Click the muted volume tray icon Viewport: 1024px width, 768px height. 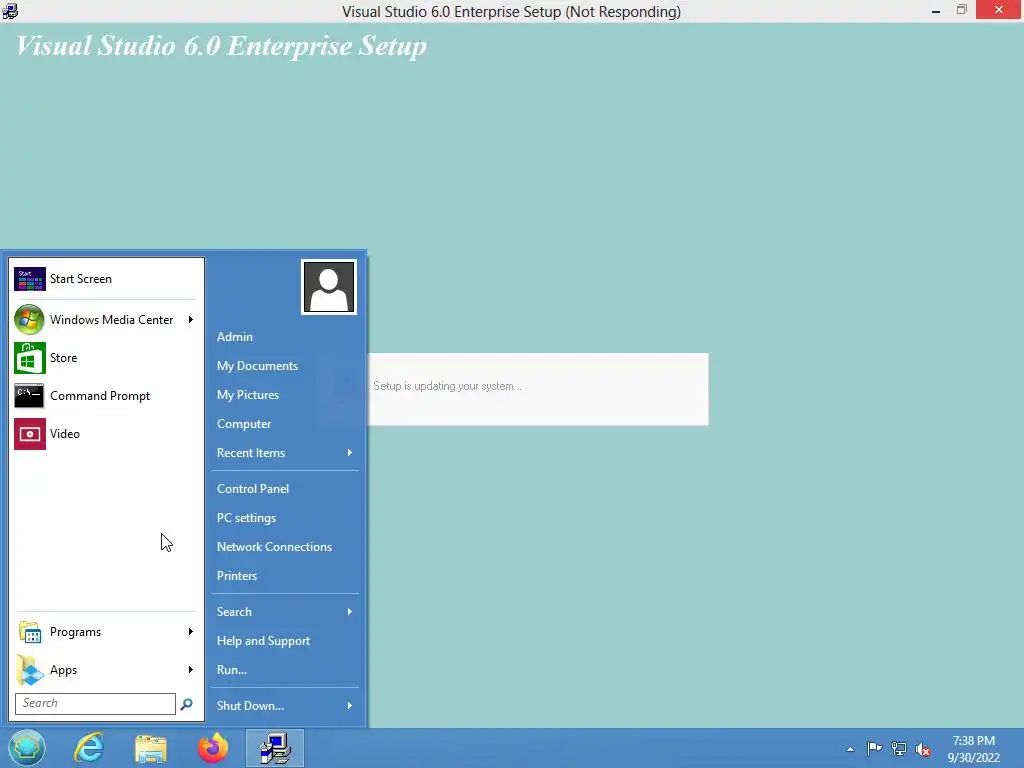click(923, 750)
